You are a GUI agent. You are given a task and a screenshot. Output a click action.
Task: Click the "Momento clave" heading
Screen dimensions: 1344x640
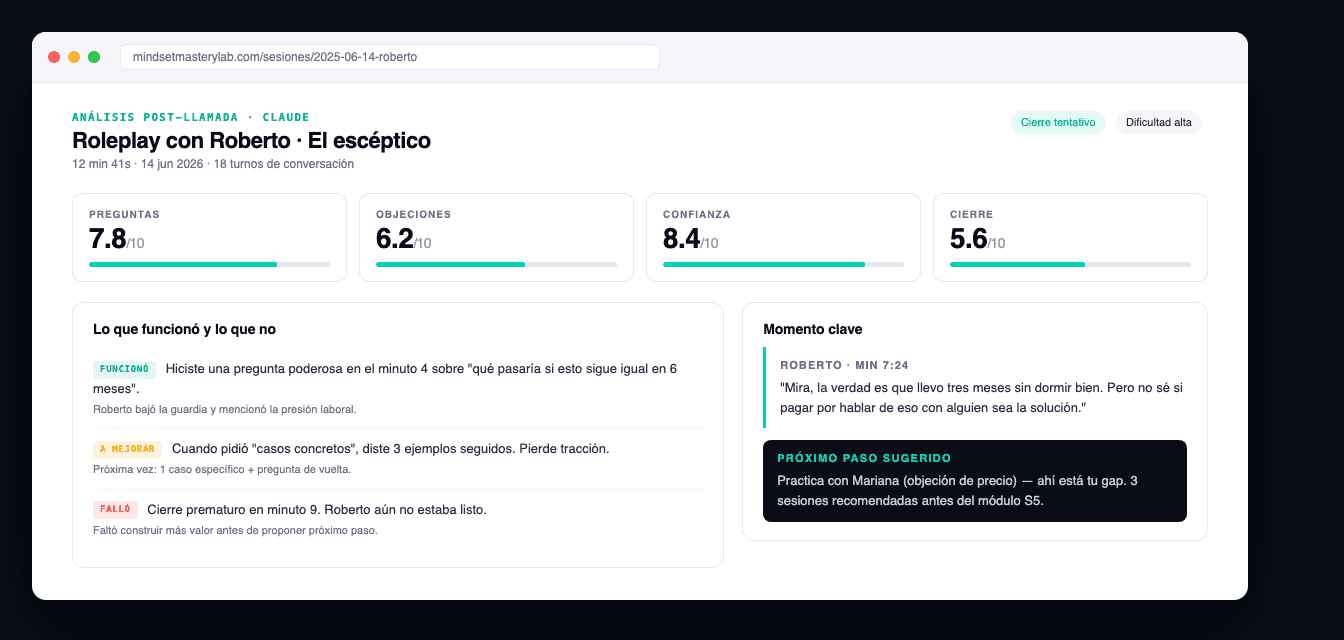pyautogui.click(x=813, y=329)
